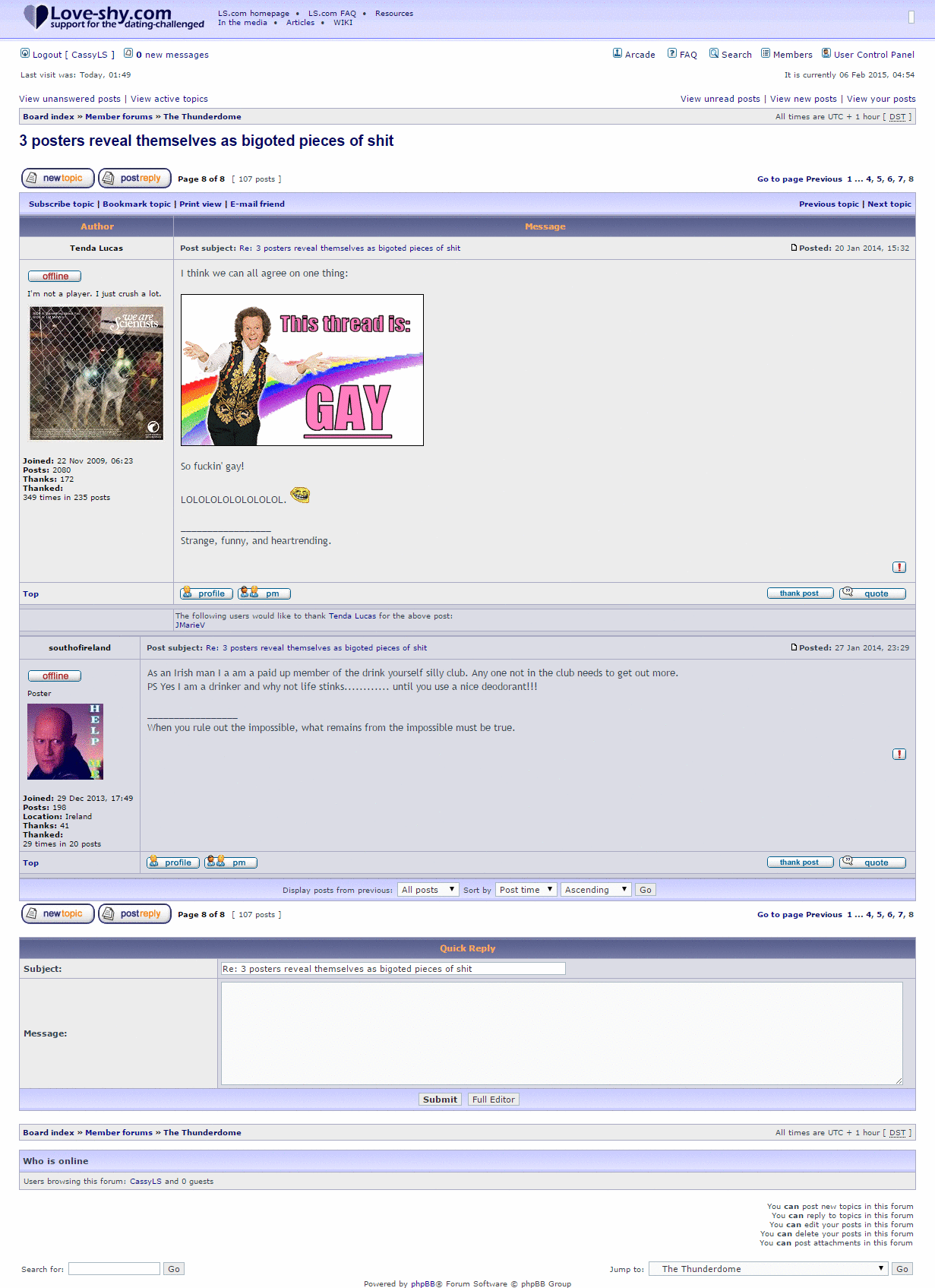935x1288 pixels.
Task: Click the top 'new topic' button
Action: tap(58, 178)
